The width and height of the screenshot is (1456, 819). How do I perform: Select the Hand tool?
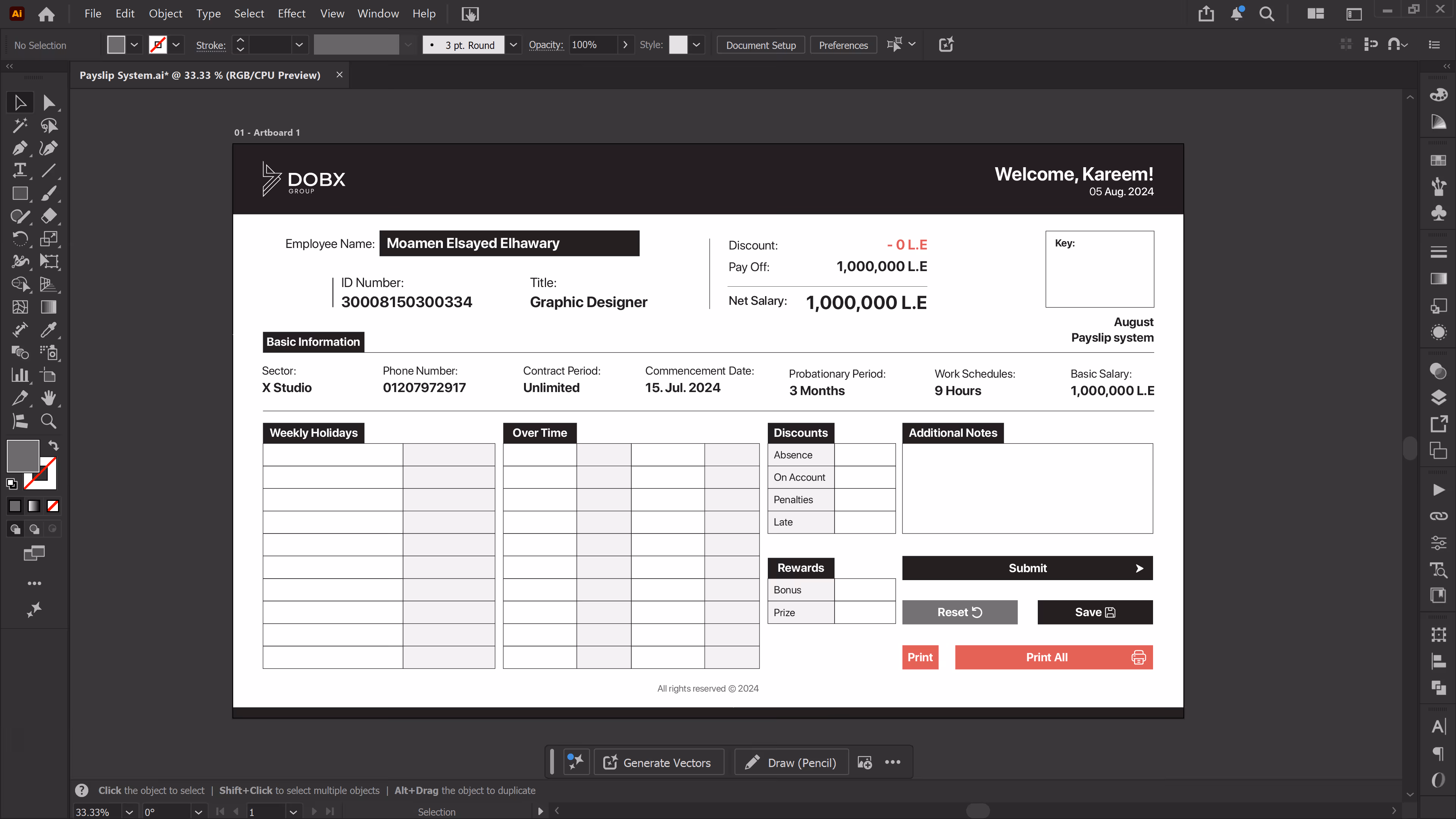pyautogui.click(x=49, y=398)
